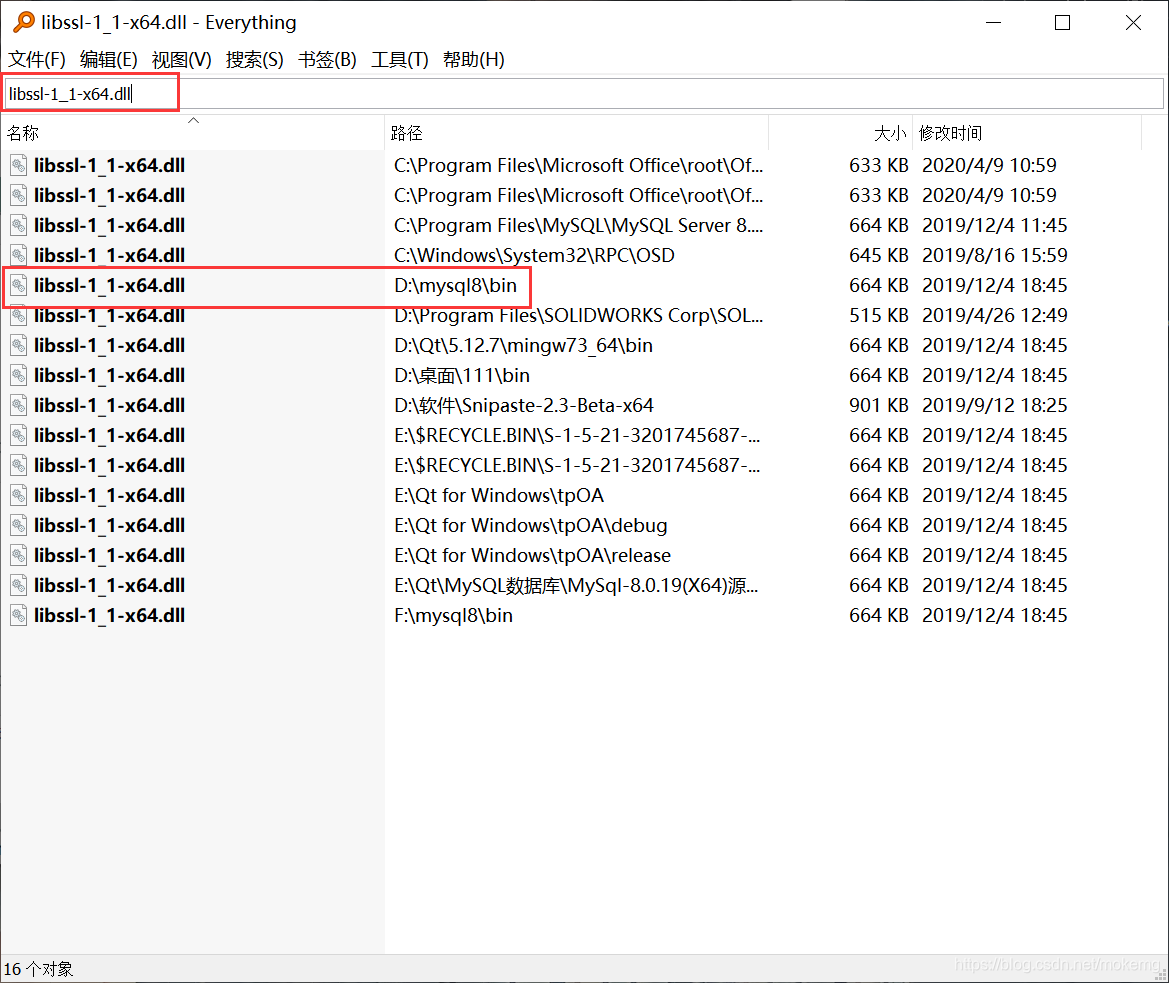Click date 2019/12/4 11:45

(995, 225)
